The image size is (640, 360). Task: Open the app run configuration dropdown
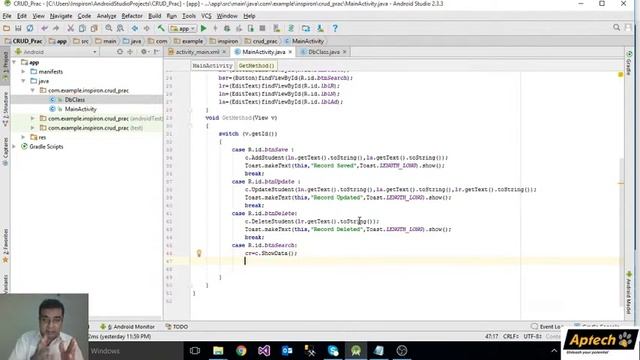click(x=183, y=29)
